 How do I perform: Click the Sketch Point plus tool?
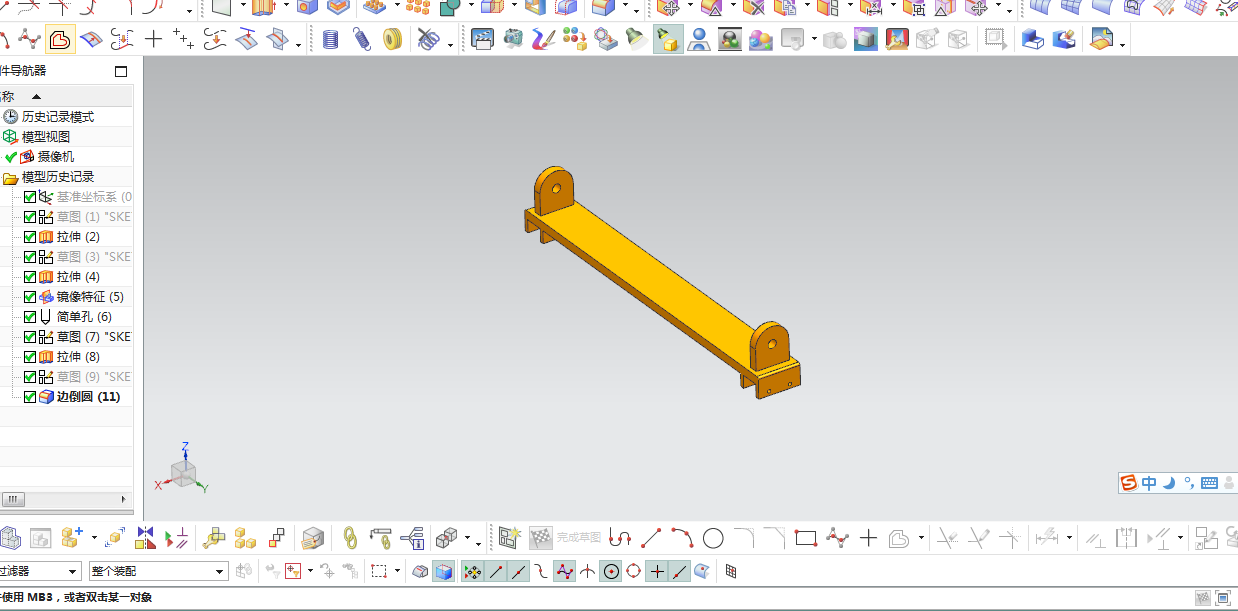pyautogui.click(x=868, y=538)
